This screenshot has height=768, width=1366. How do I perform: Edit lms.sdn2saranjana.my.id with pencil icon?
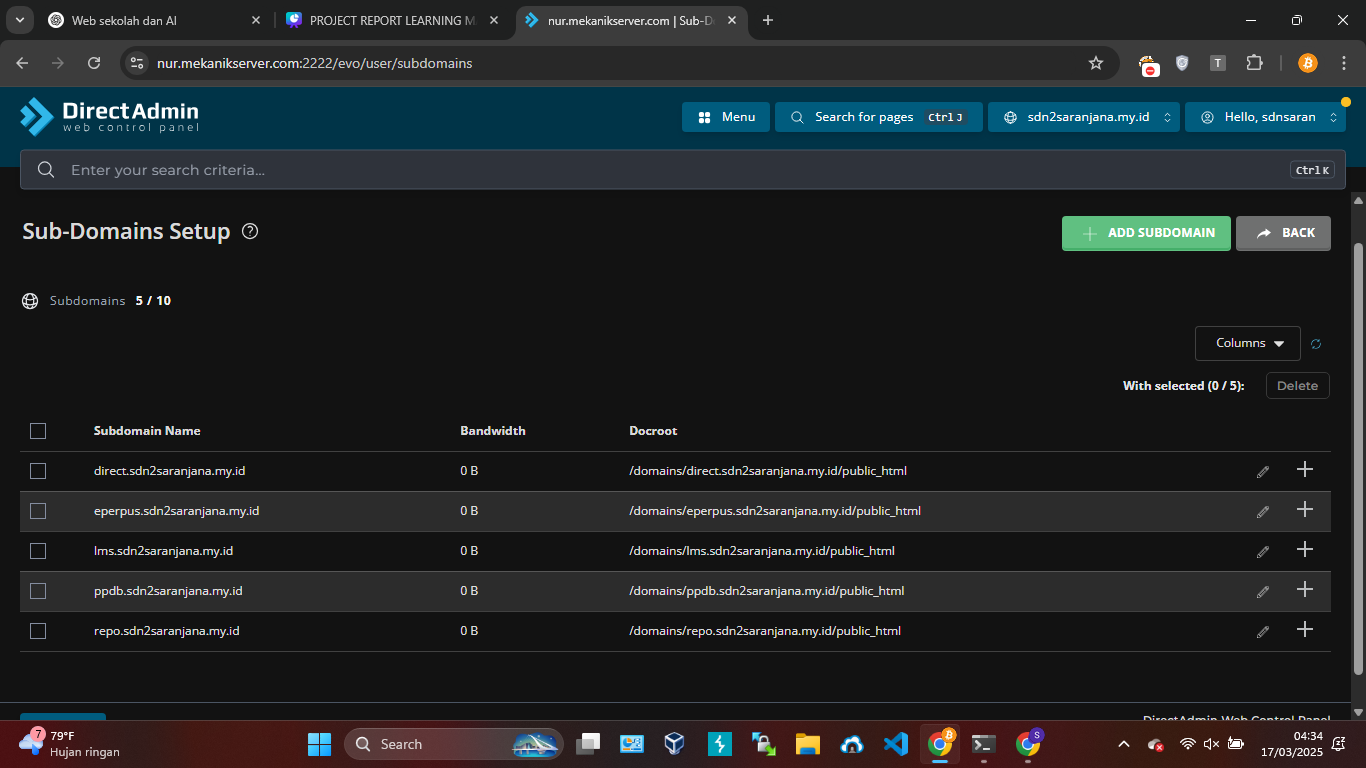pyautogui.click(x=1263, y=551)
